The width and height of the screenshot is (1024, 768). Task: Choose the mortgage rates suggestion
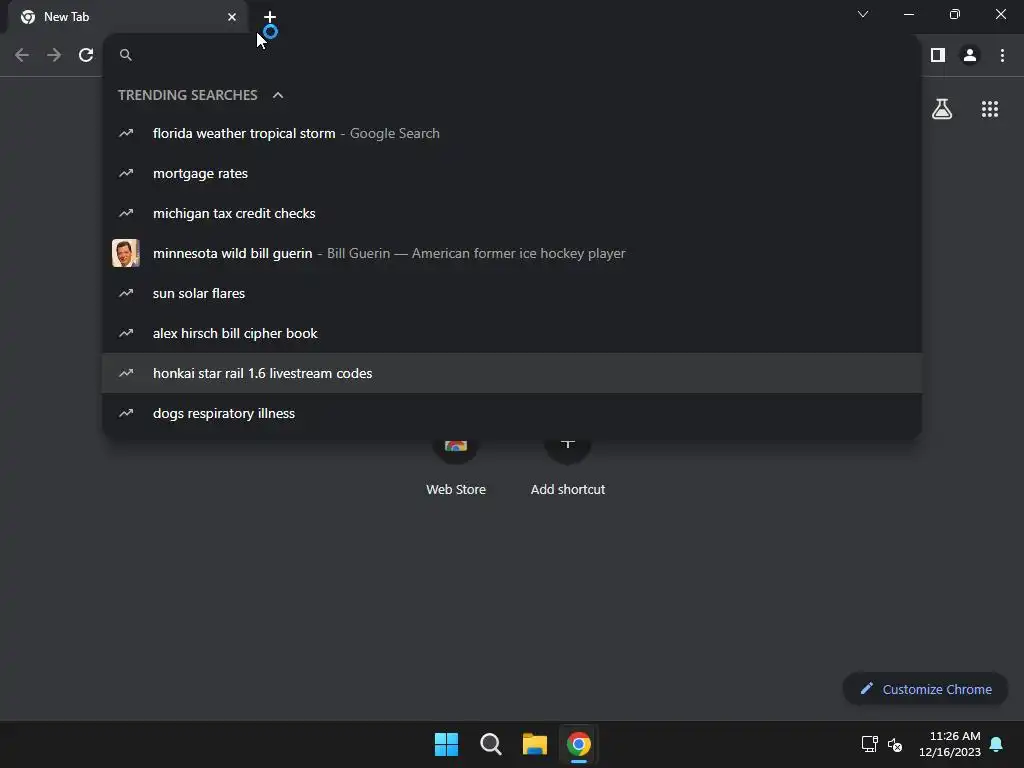point(512,173)
